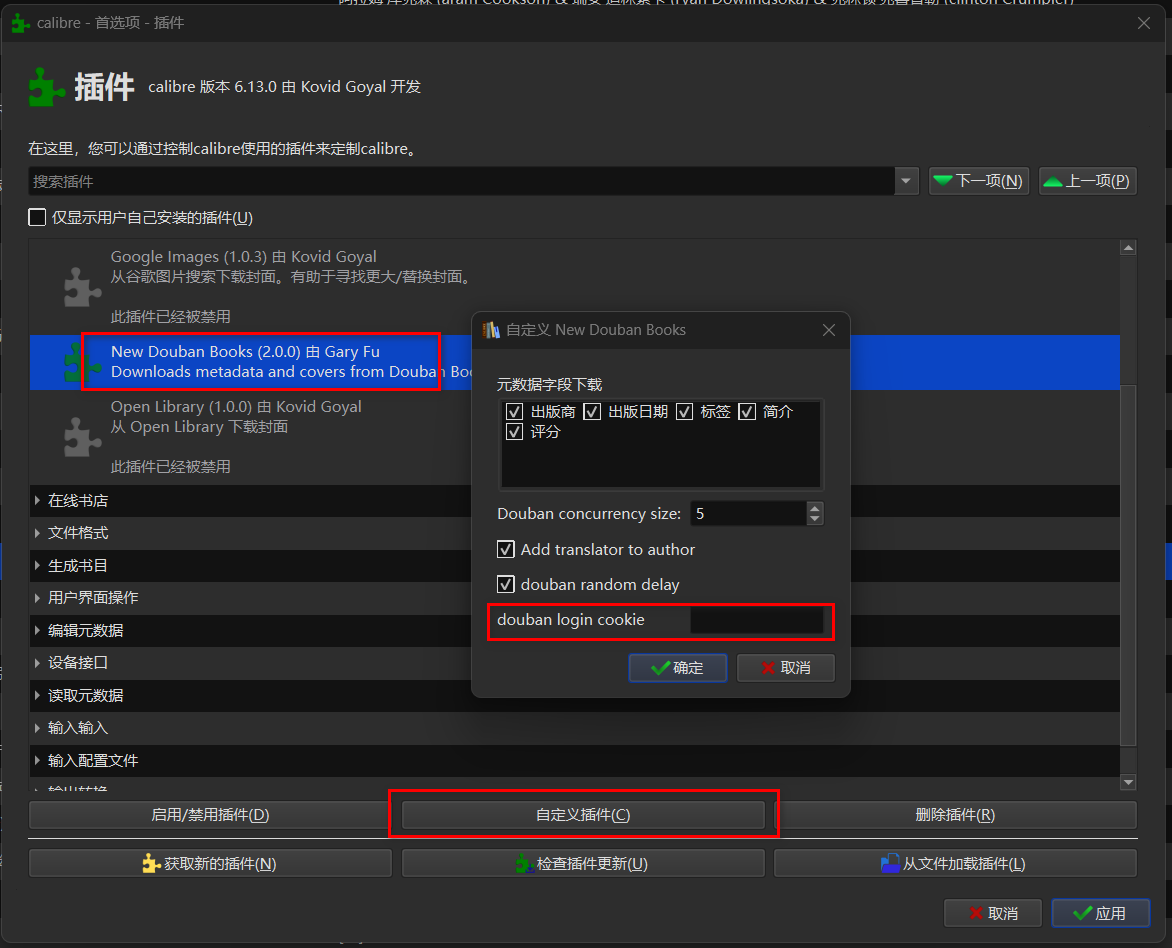The height and width of the screenshot is (948, 1172).
Task: Click plugin list scrollbar up arrow
Action: click(1129, 247)
